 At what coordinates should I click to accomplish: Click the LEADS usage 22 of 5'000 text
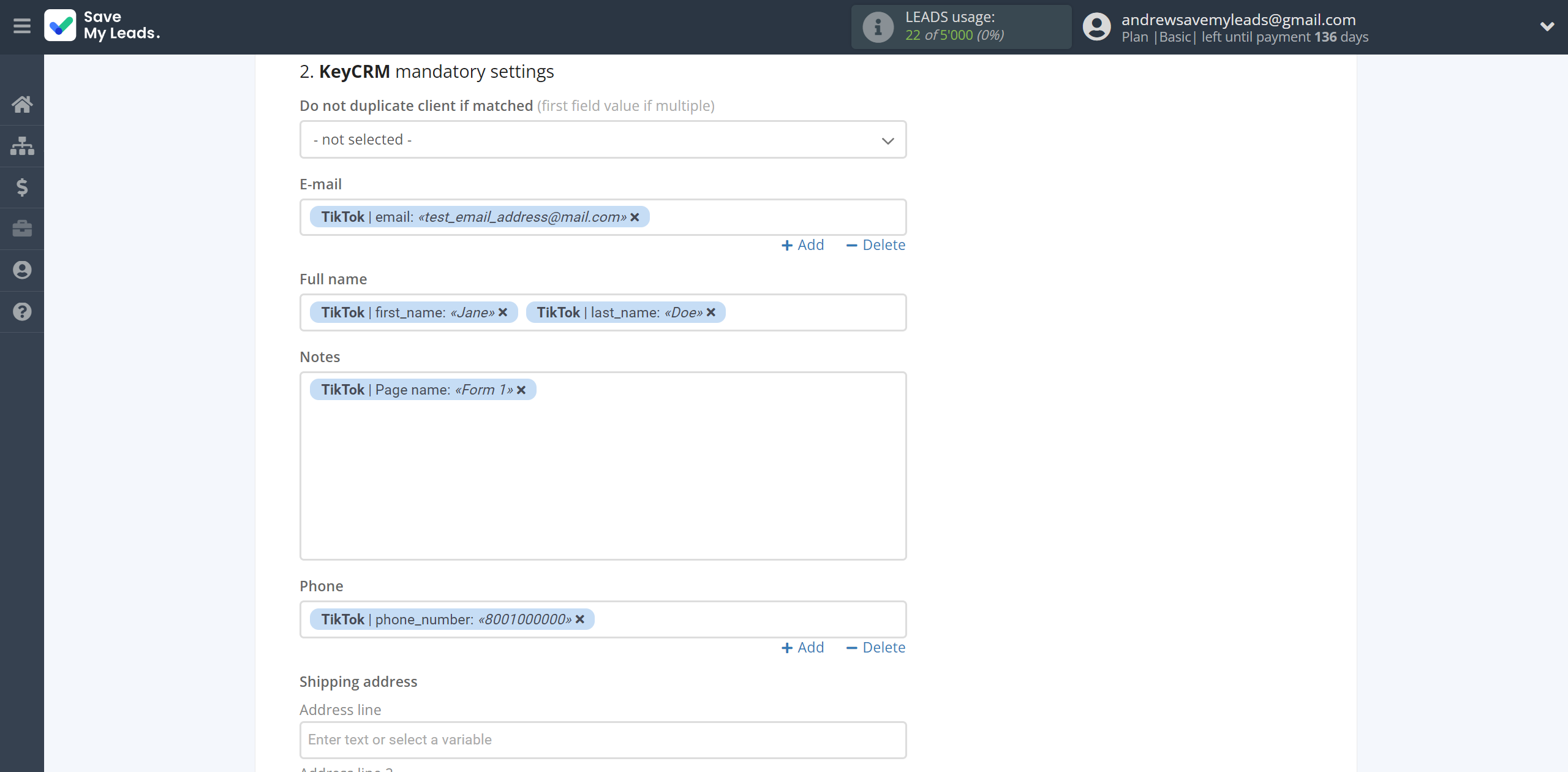954,35
